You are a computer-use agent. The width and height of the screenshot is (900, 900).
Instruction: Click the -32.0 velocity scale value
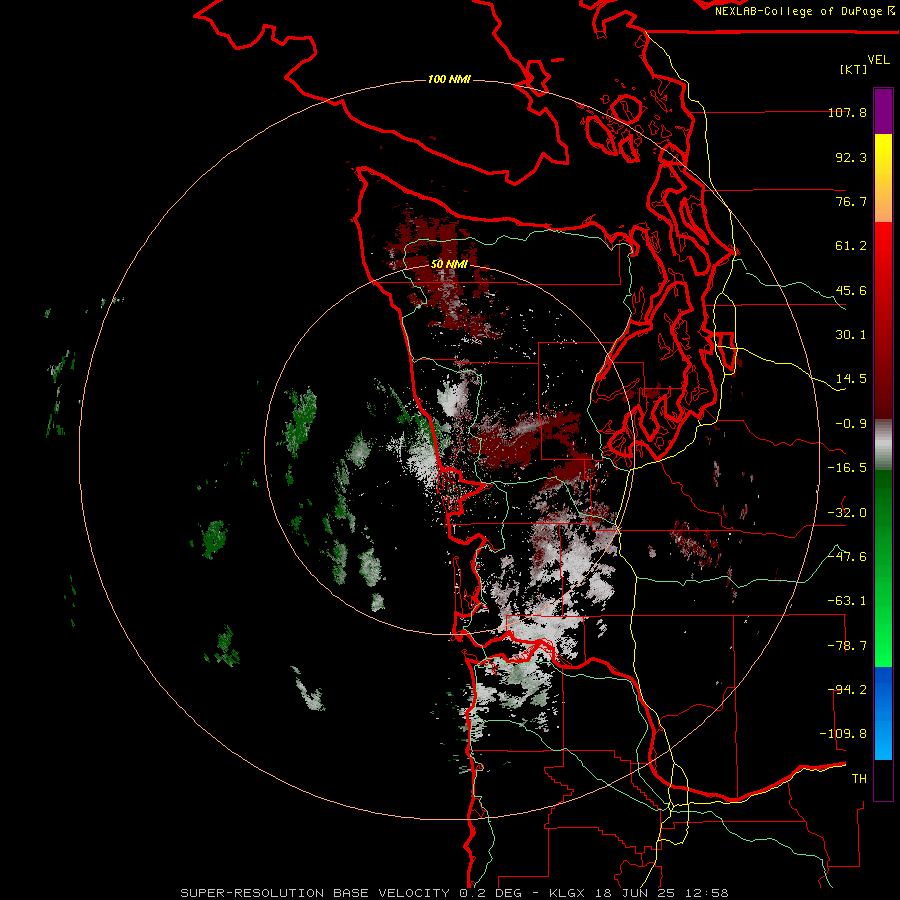click(x=847, y=513)
